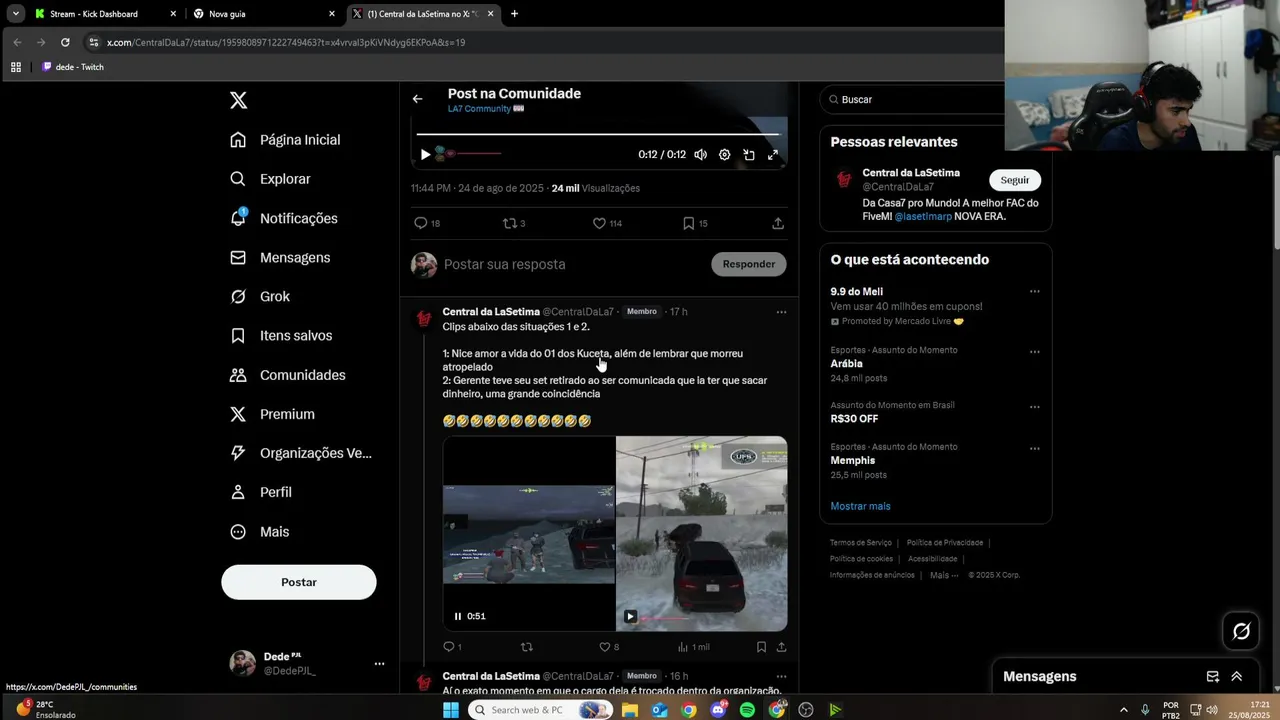Image resolution: width=1280 pixels, height=720 pixels.
Task: Repost the 17 h reply
Action: pyautogui.click(x=527, y=647)
